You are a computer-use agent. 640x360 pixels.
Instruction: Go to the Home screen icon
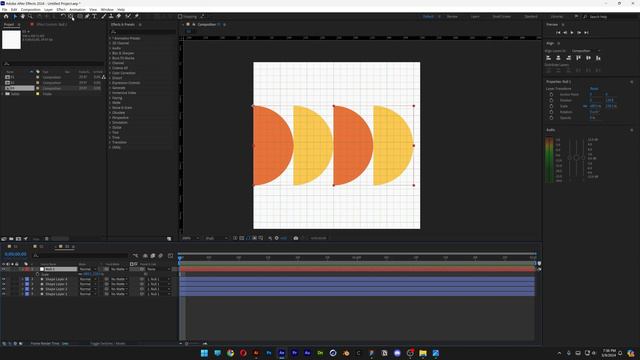tap(6, 16)
